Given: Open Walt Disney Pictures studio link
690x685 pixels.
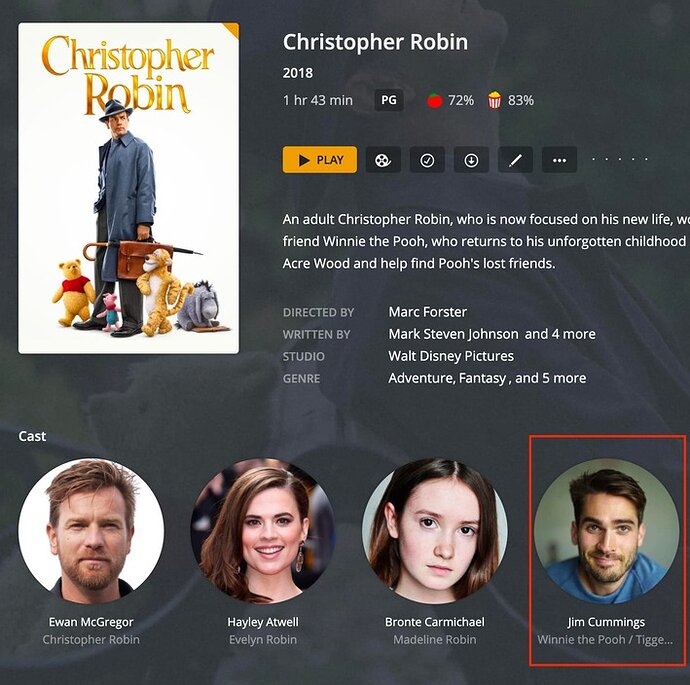Looking at the screenshot, I should (451, 356).
